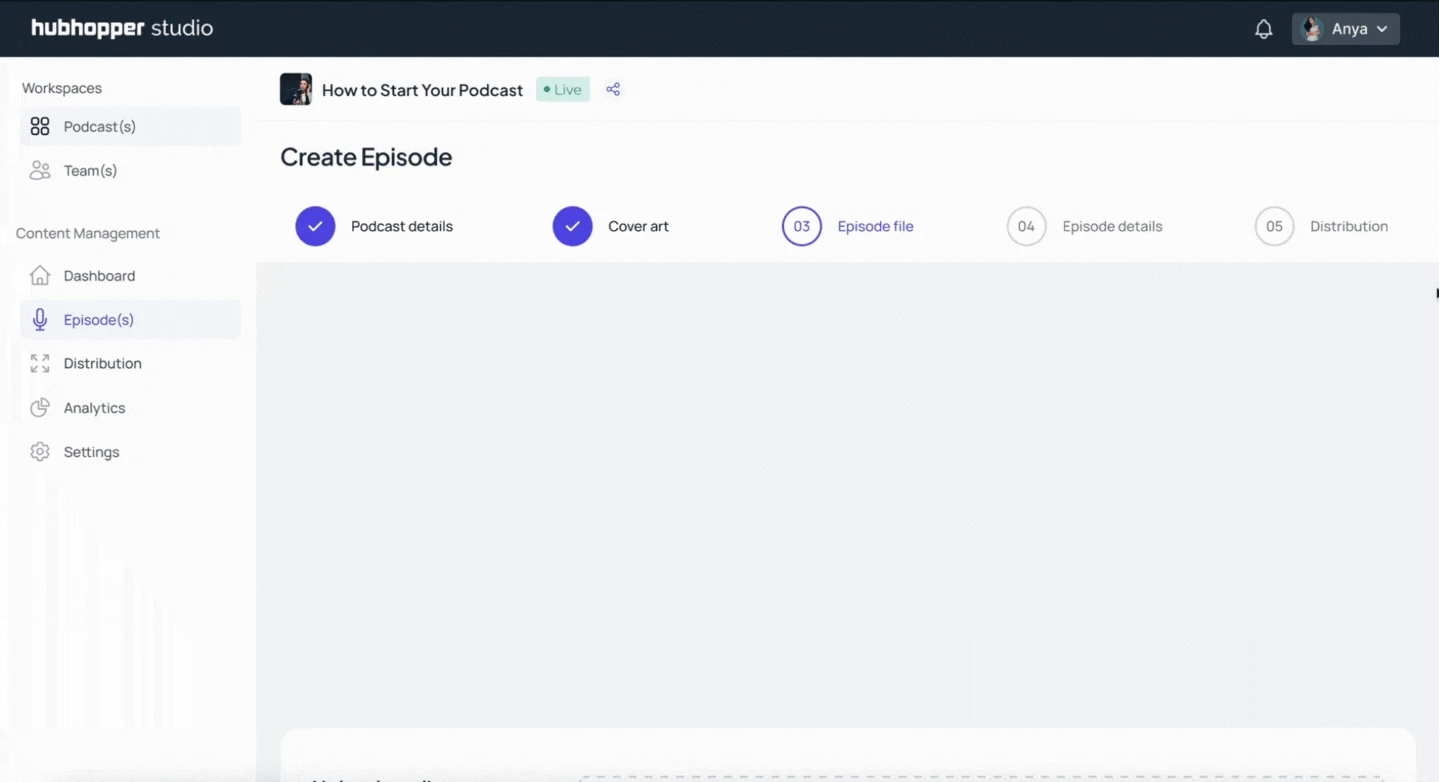Screen dimensions: 1440x782
Task: Share the podcast via share icon
Action: click(613, 89)
